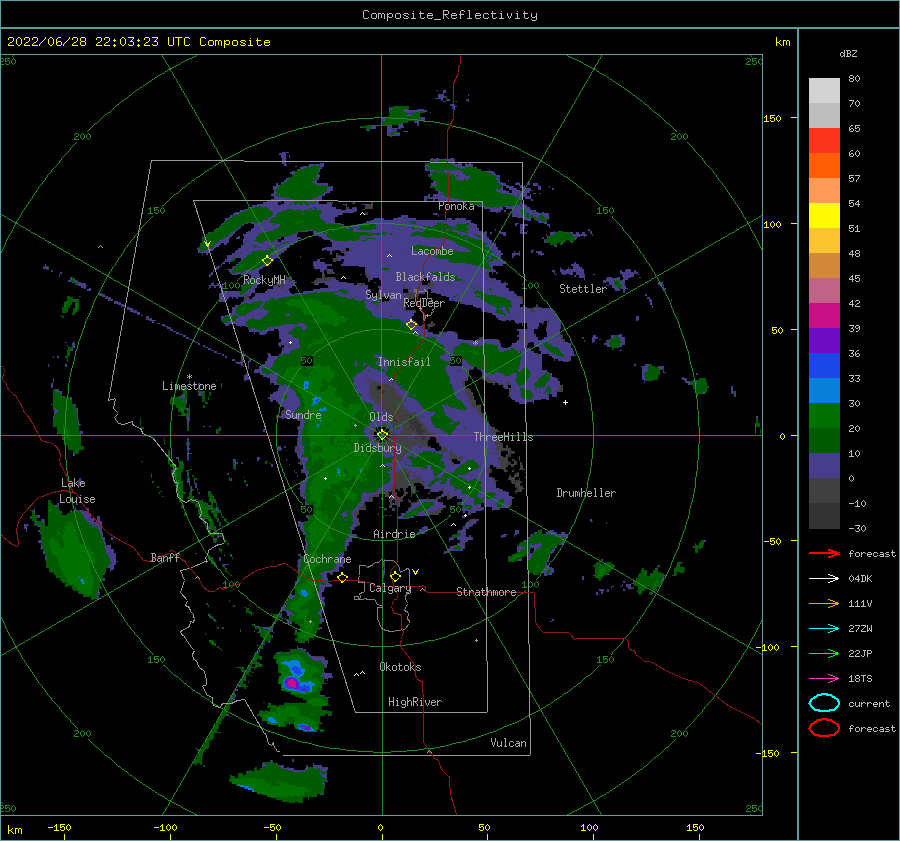
Task: Click the Lake Louise label
Action: click(x=77, y=491)
